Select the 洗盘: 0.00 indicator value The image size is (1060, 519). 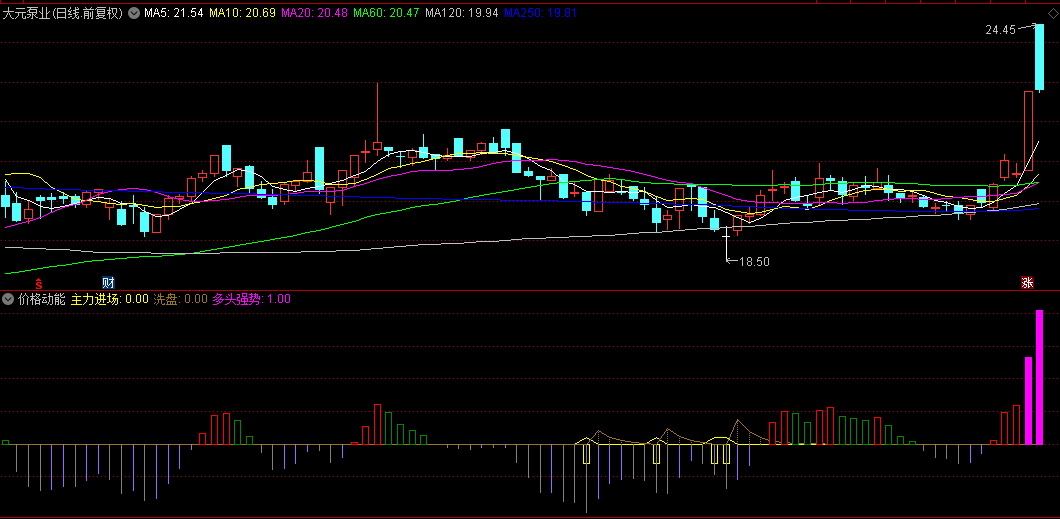tap(180, 299)
